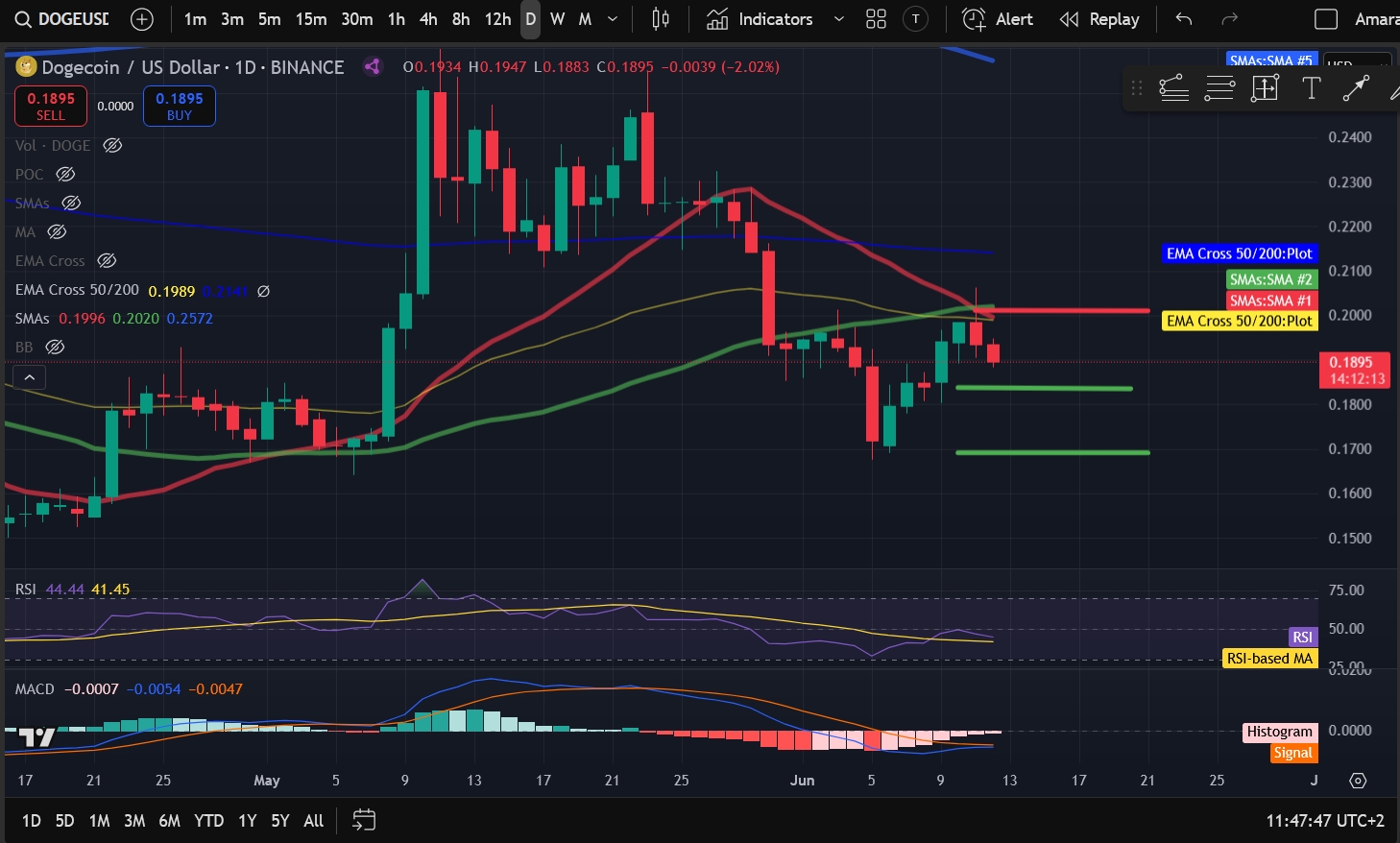Screen dimensions: 1400x843
Task: Click the RSI-based MA scale label
Action: [1269, 659]
